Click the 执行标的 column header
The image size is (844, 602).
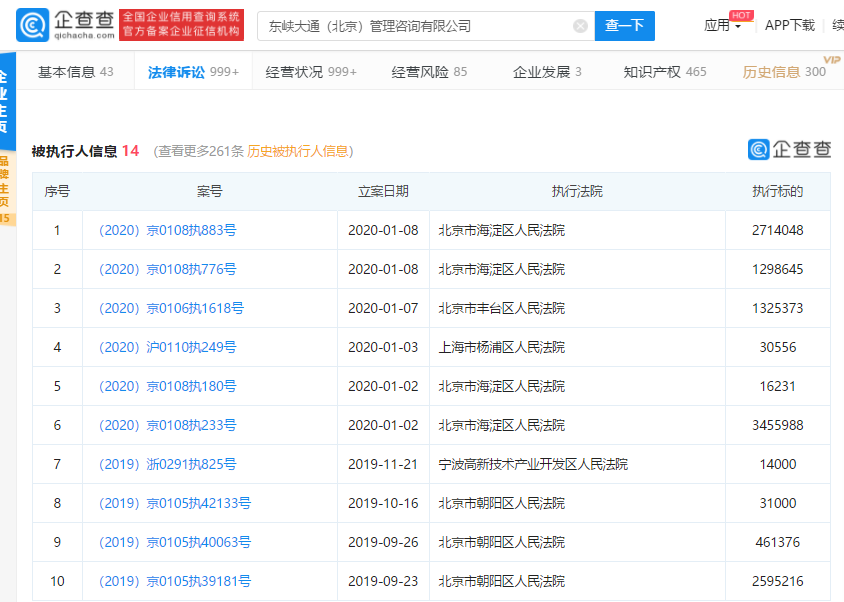[x=778, y=191]
